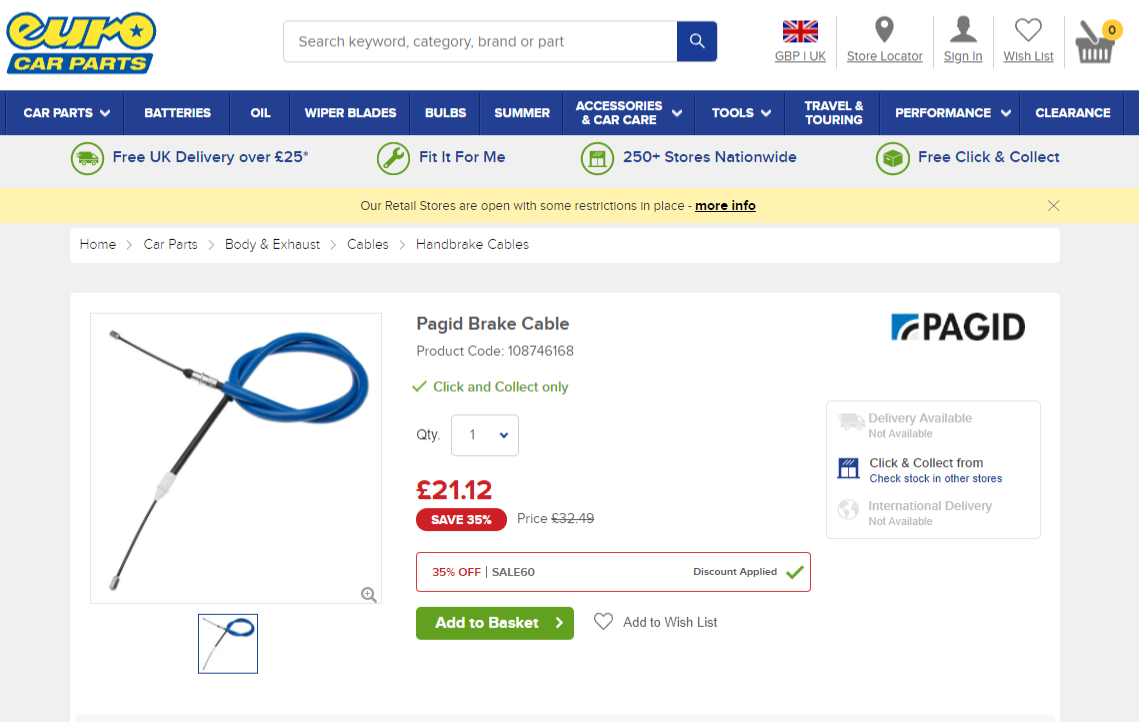The height and width of the screenshot is (722, 1139).
Task: Open the Oil menu item
Action: (260, 113)
